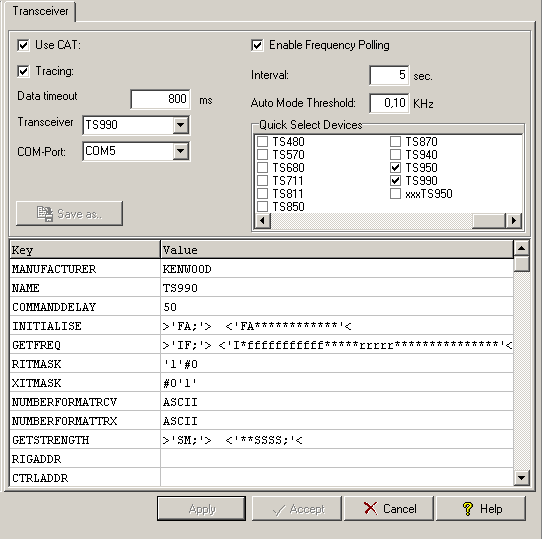Select the GETFREQ key cell

(x=85, y=345)
